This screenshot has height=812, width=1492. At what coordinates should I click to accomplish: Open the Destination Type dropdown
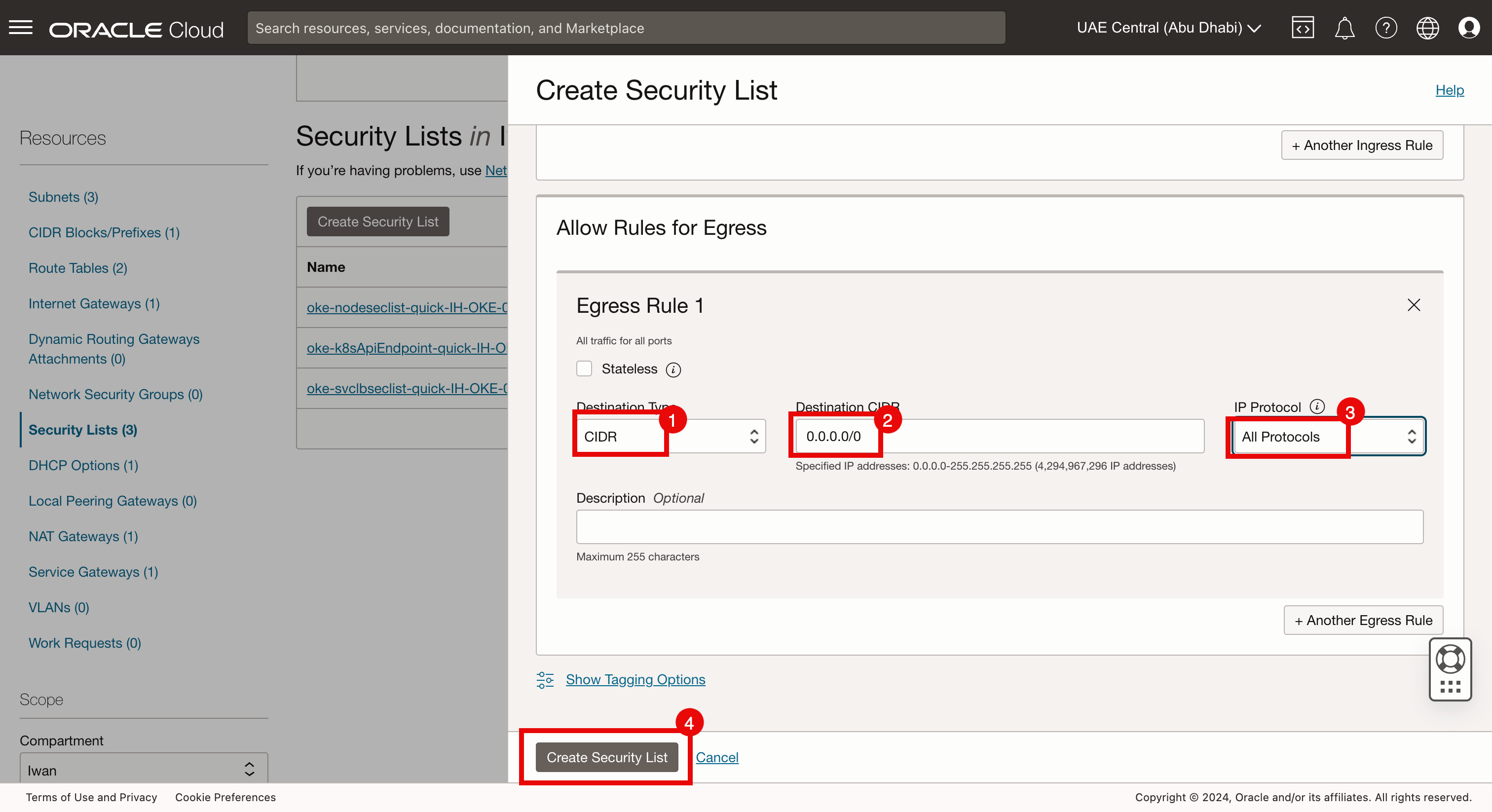pos(671,437)
